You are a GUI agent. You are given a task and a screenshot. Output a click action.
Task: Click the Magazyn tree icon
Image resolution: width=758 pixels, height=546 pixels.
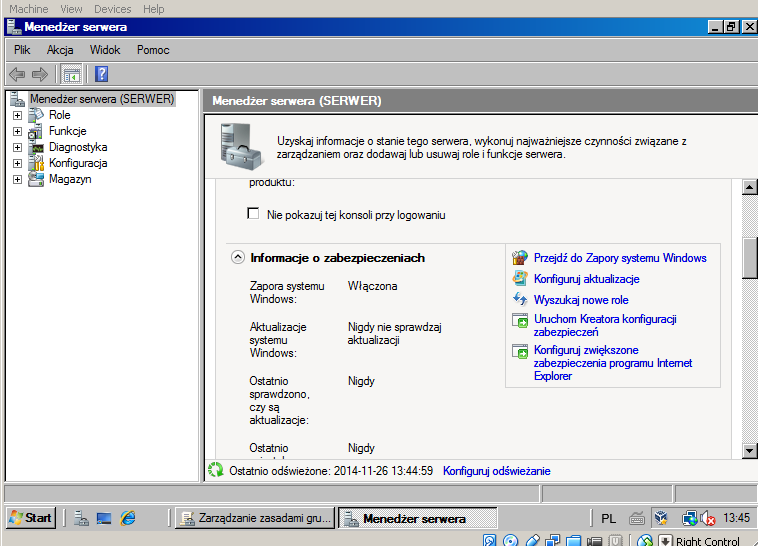coord(36,179)
